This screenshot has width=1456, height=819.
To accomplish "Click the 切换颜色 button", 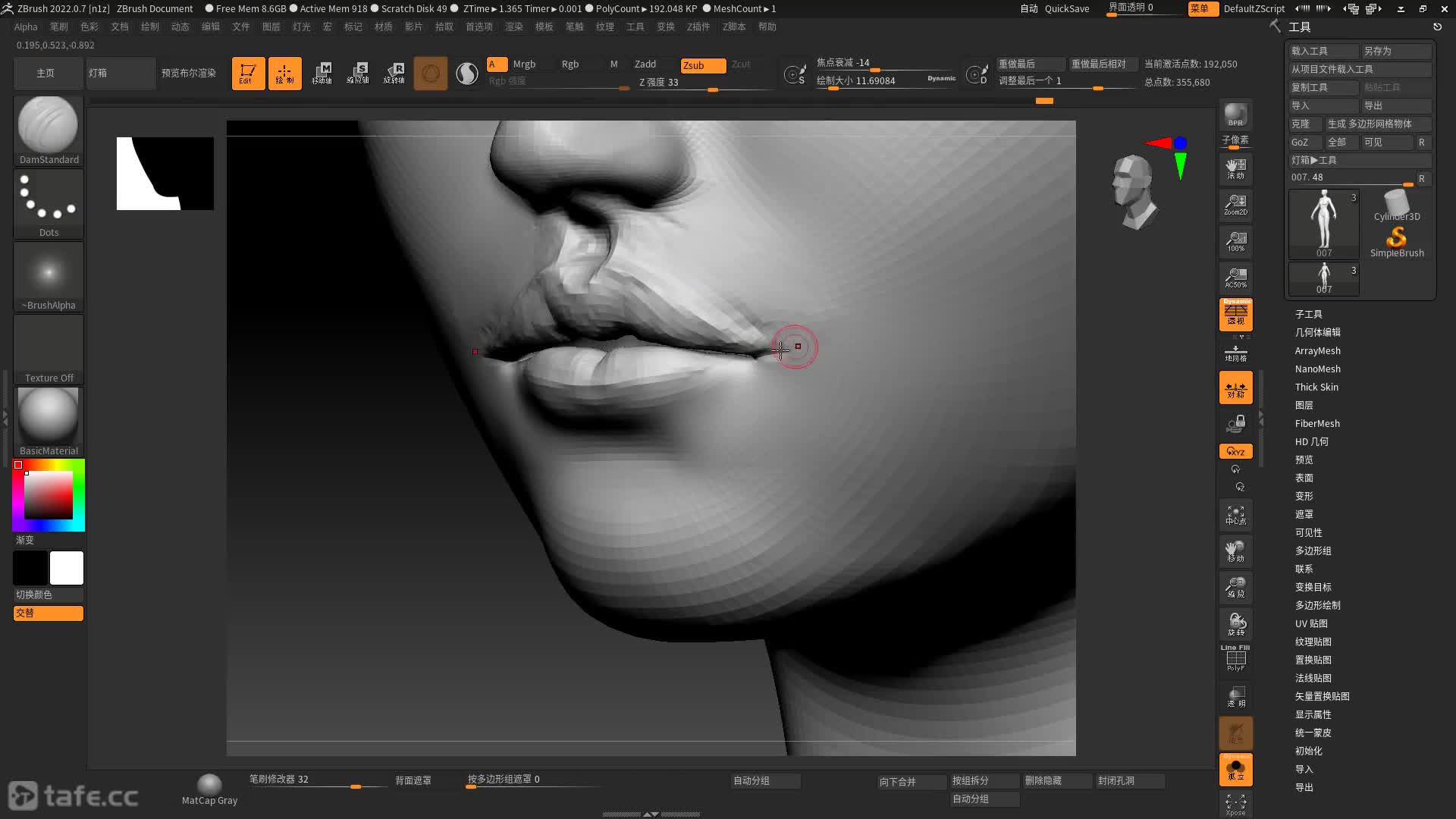I will [49, 595].
